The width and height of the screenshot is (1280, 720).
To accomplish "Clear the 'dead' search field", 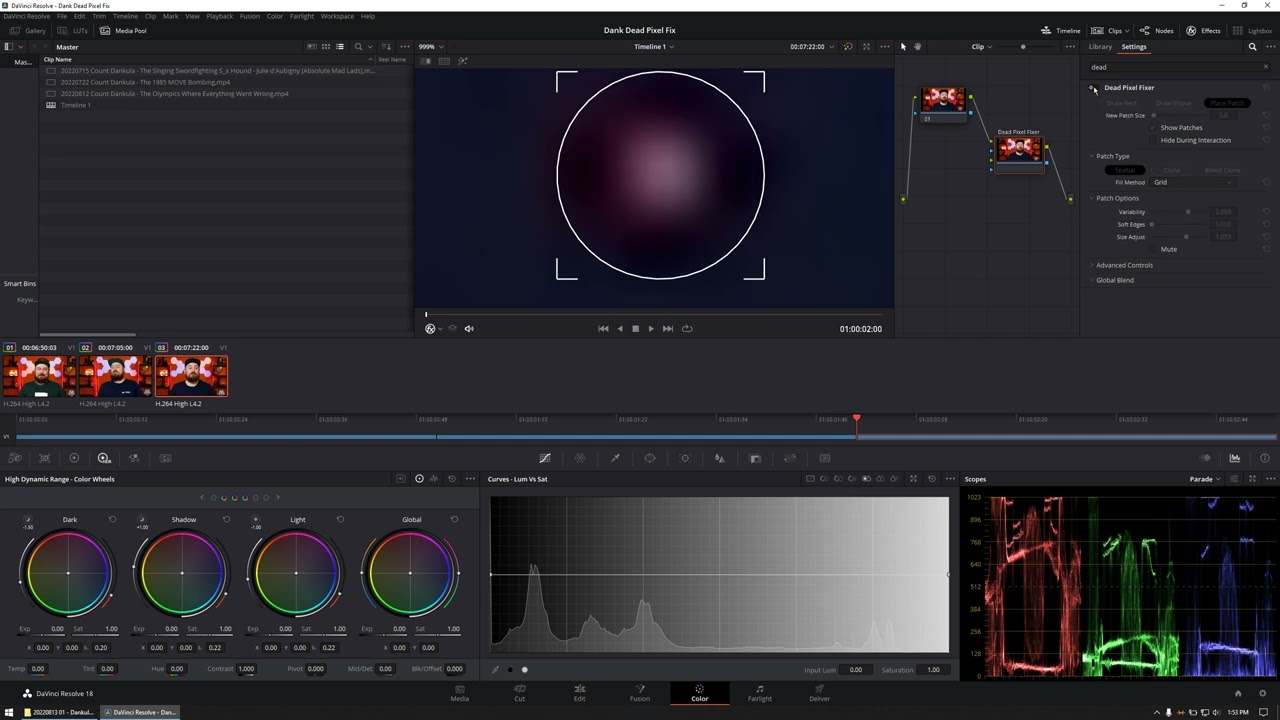I will [1265, 67].
